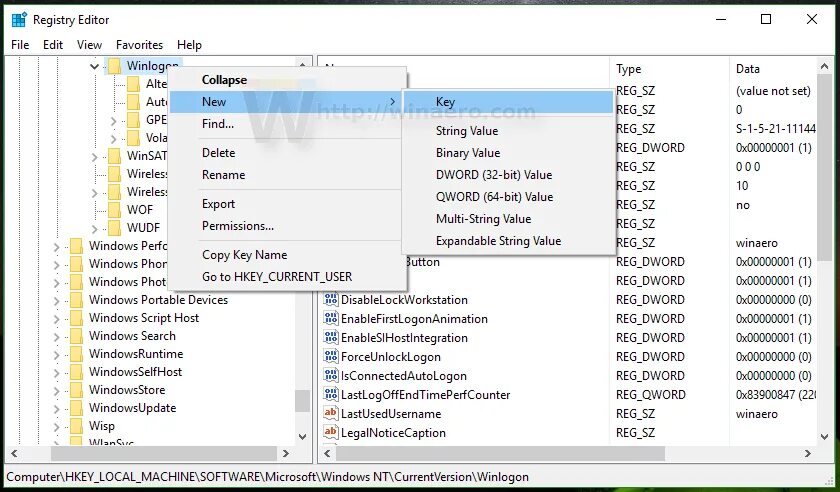Click the WUDF folder icon

(x=114, y=228)
